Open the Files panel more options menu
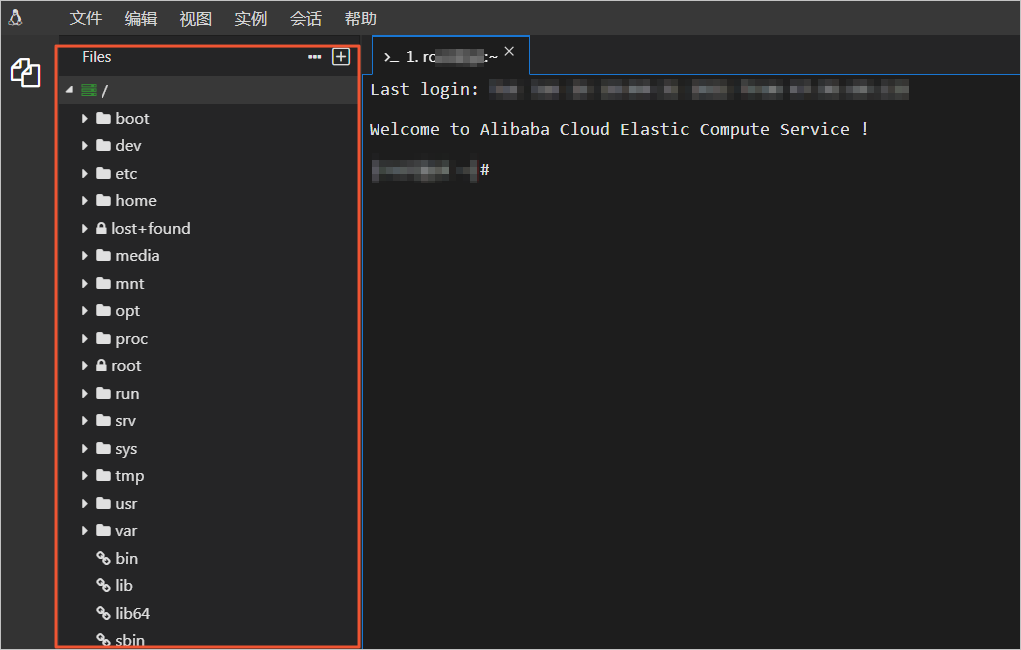The image size is (1021, 650). click(x=315, y=58)
